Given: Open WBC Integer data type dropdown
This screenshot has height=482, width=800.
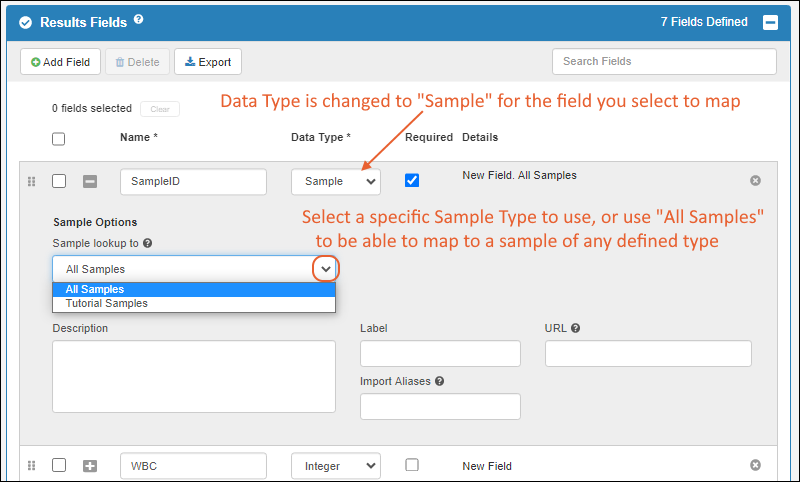Looking at the screenshot, I should pyautogui.click(x=336, y=465).
